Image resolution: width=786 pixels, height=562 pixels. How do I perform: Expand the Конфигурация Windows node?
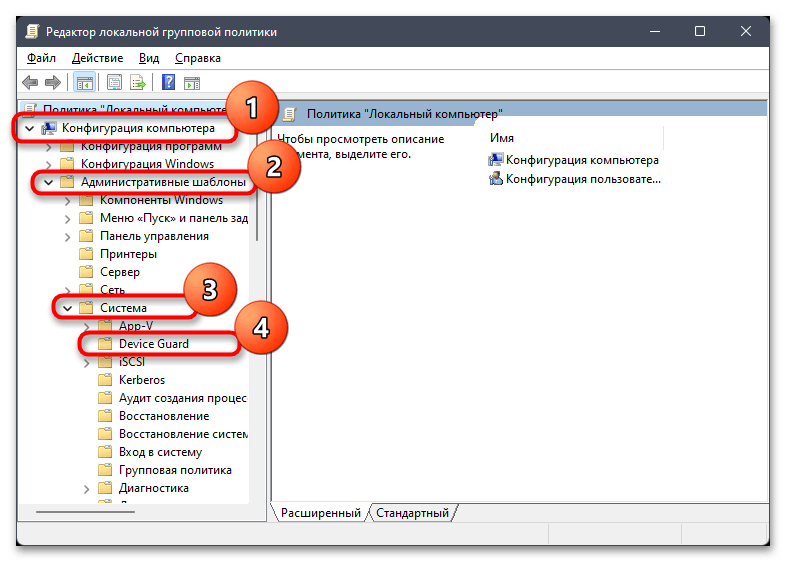(49, 164)
